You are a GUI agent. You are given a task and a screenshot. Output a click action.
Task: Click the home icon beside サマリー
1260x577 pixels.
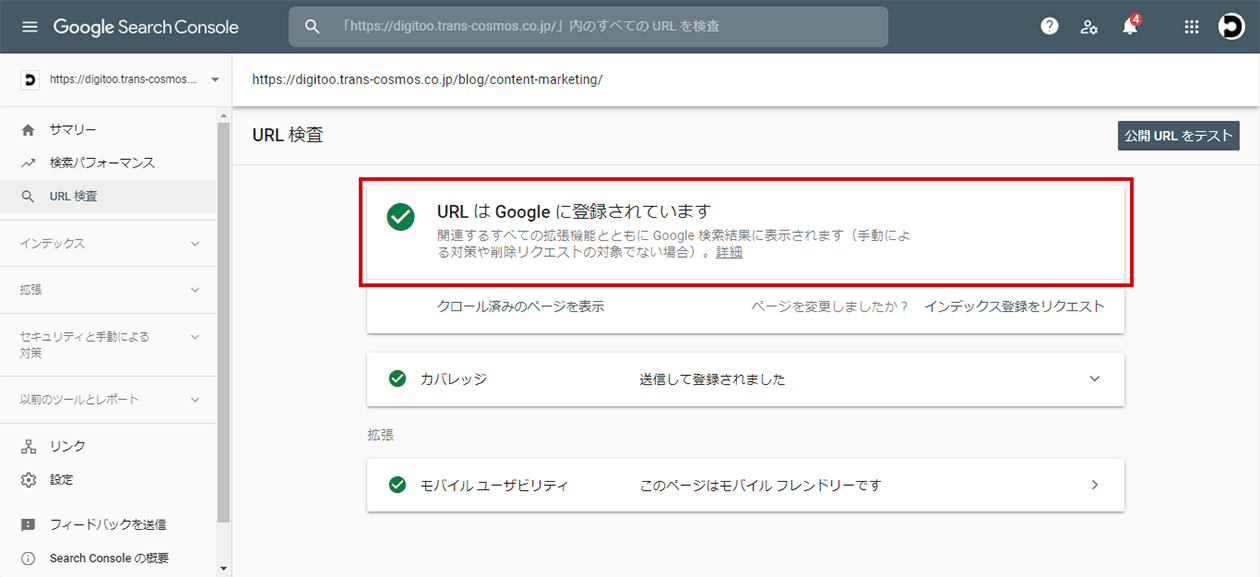28,130
